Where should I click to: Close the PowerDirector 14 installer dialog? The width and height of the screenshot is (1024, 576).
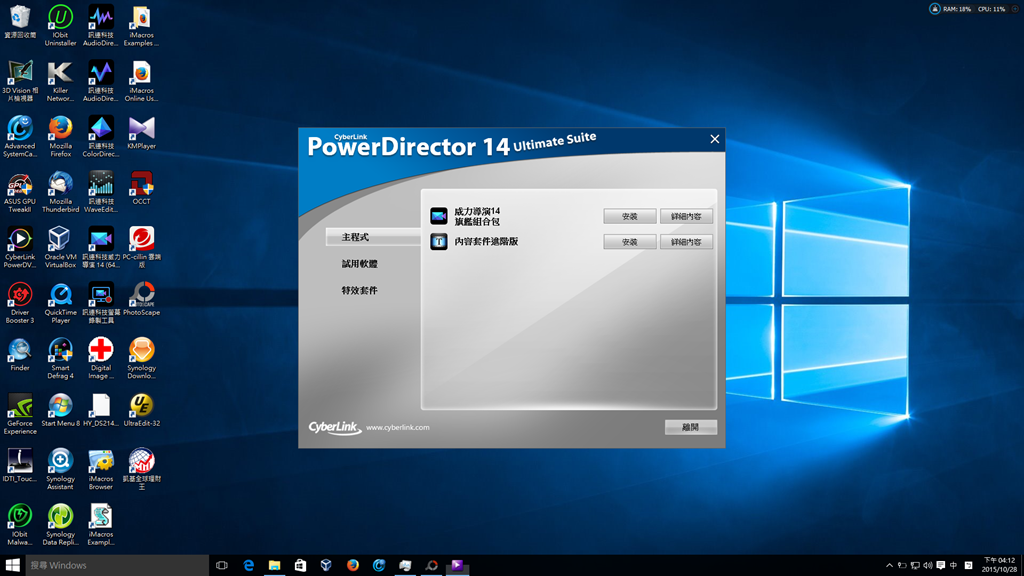tap(714, 139)
